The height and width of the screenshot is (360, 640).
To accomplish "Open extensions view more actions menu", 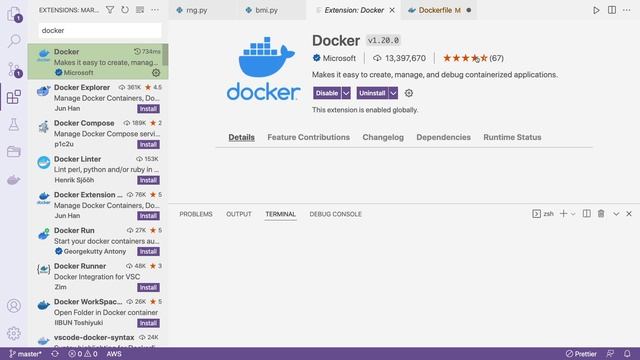I will [x=155, y=10].
